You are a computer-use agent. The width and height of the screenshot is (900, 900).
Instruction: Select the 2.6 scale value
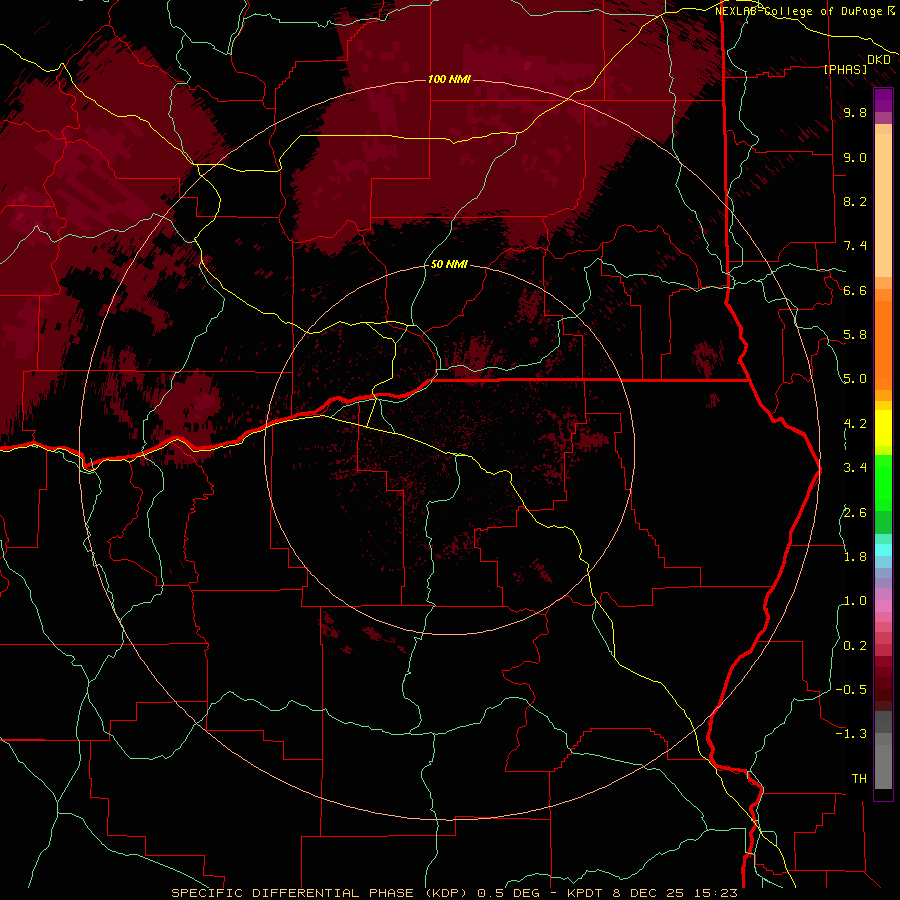(x=855, y=513)
